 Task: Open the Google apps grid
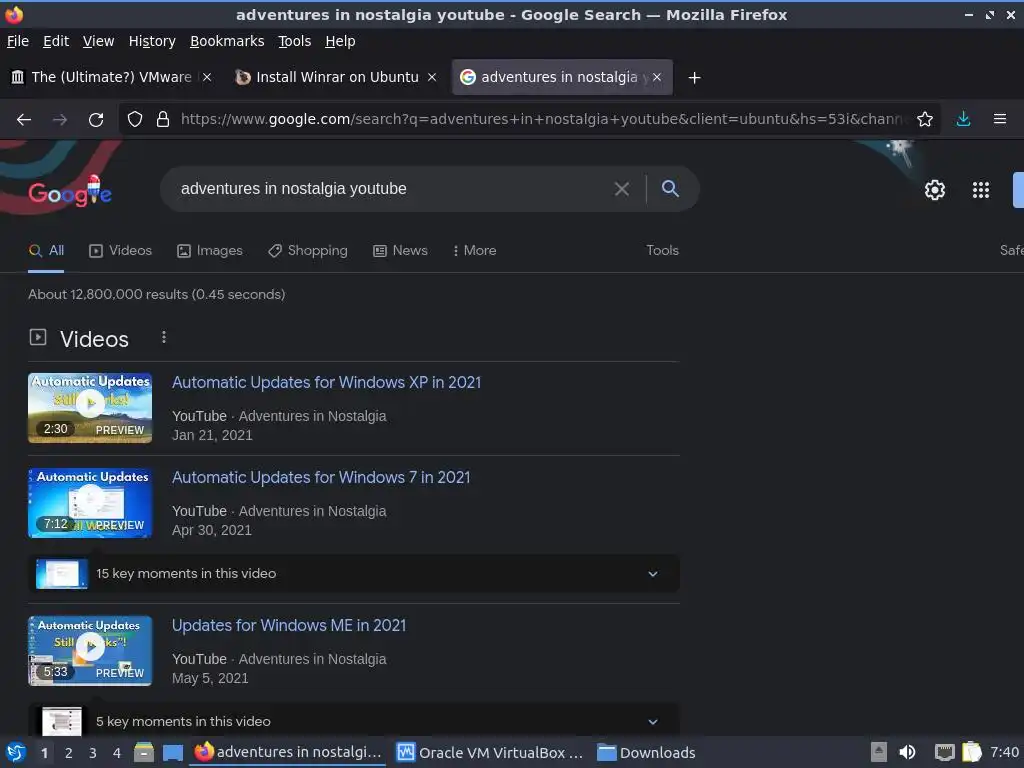981,190
